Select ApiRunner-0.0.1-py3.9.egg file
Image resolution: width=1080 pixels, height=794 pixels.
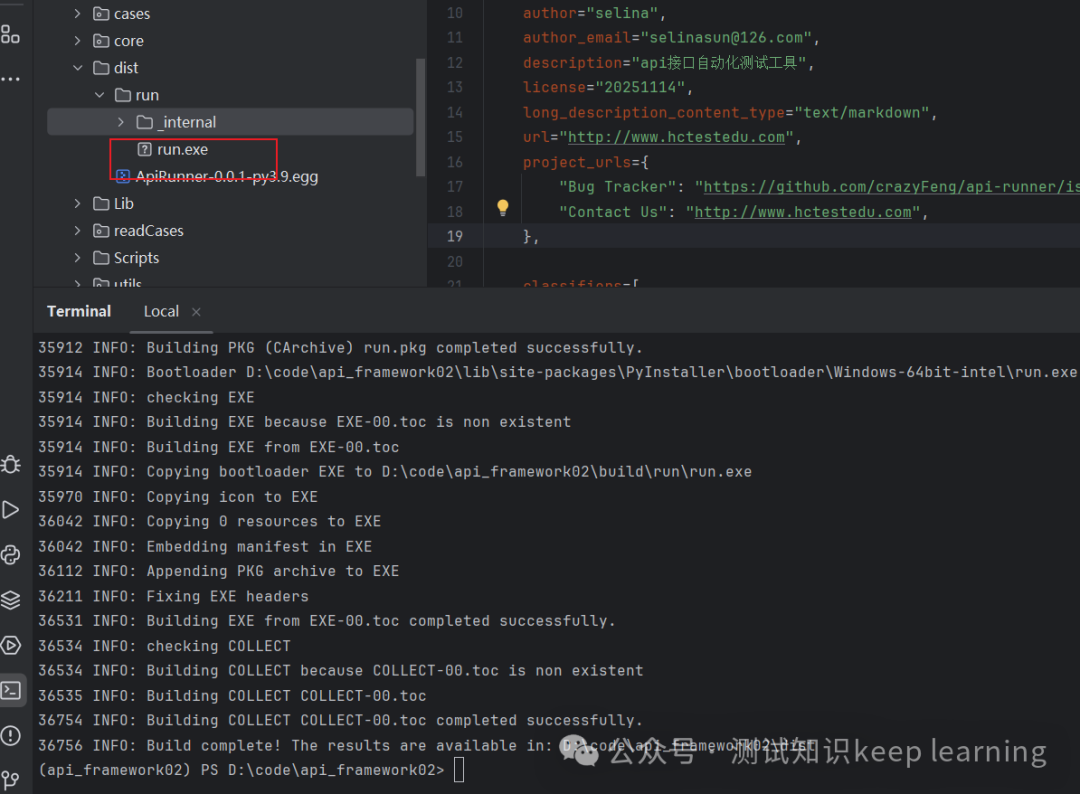click(x=227, y=176)
